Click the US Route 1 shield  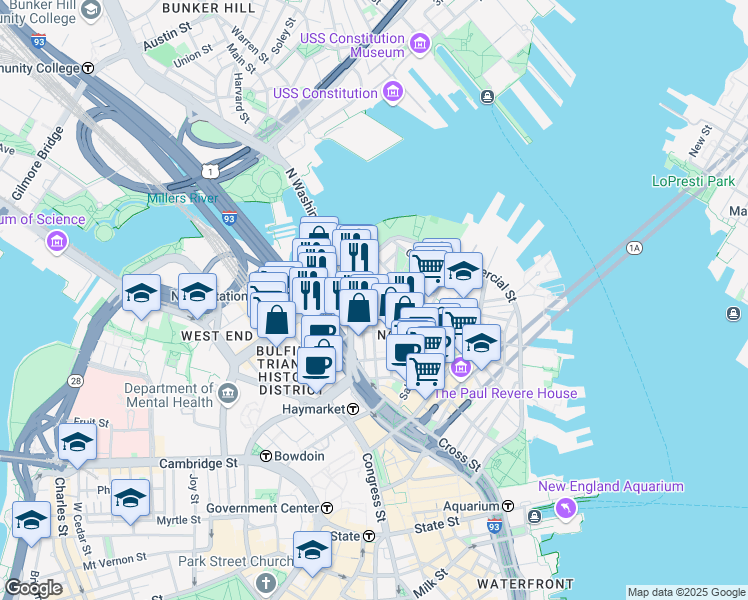pyautogui.click(x=209, y=171)
